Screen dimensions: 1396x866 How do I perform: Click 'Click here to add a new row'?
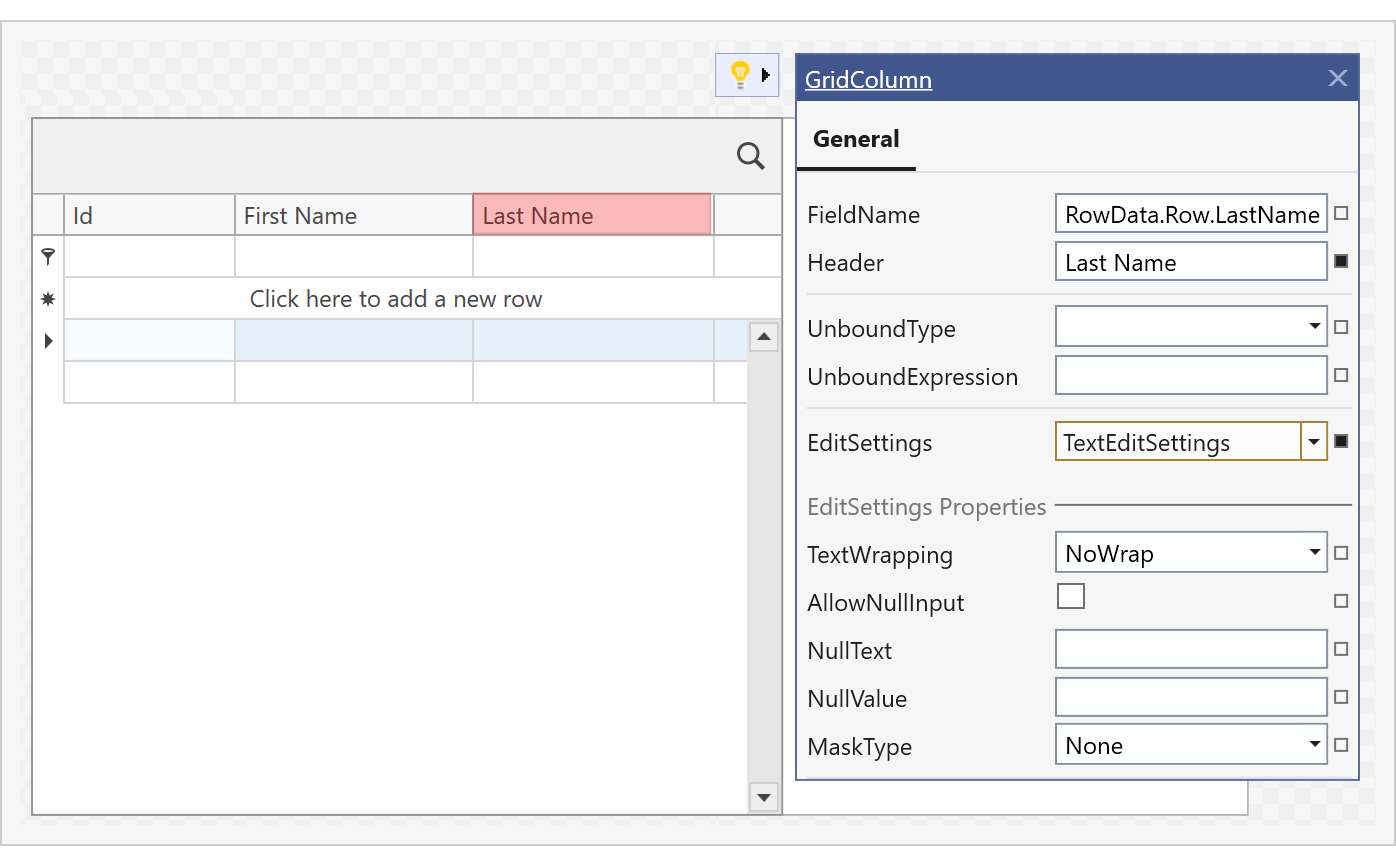396,299
